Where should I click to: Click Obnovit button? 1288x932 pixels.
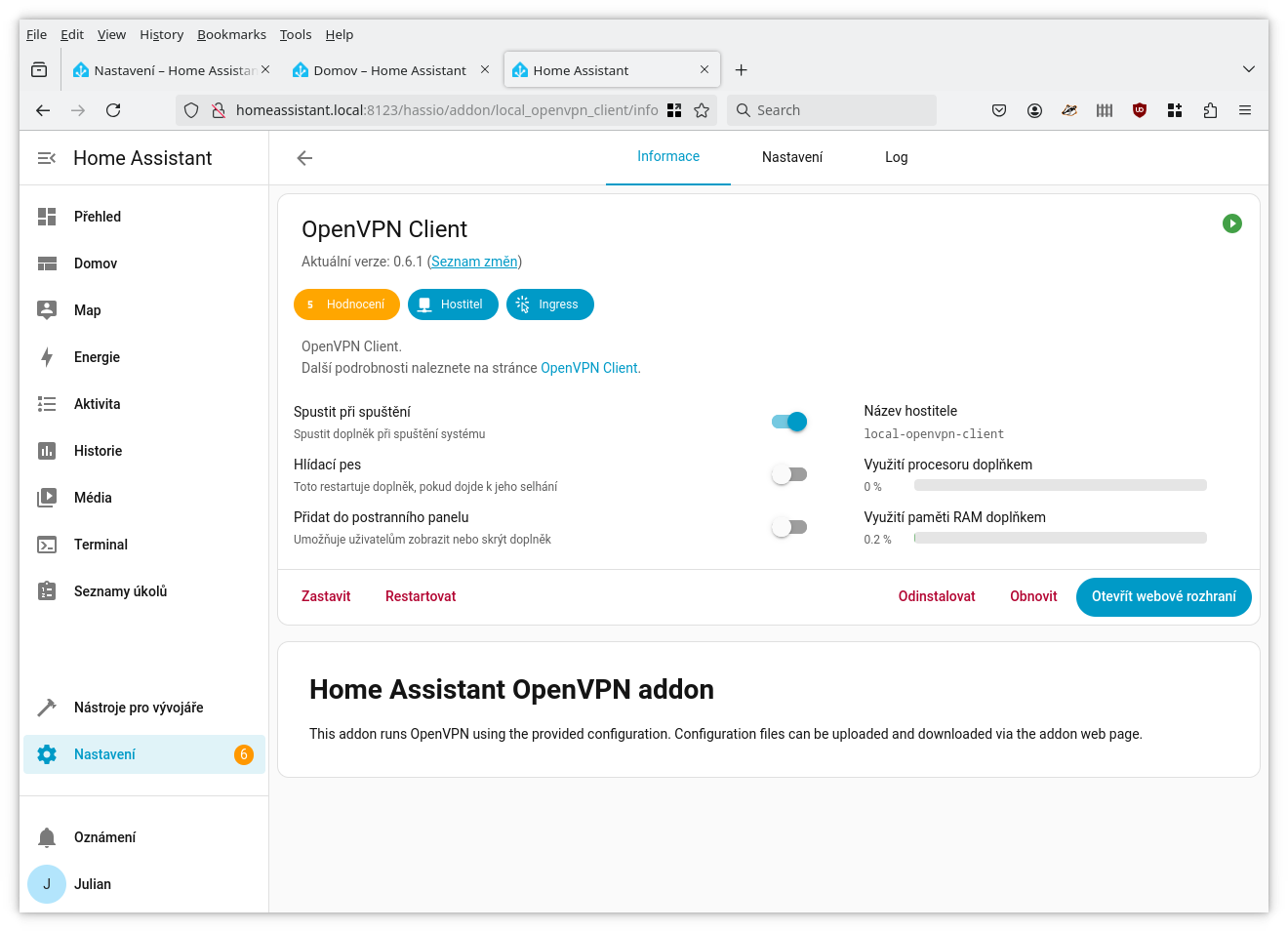tap(1033, 596)
